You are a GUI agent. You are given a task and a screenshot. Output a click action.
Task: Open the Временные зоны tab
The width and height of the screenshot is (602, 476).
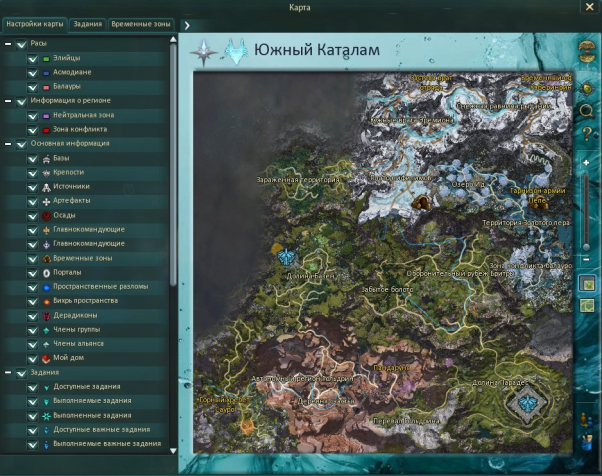coord(140,23)
